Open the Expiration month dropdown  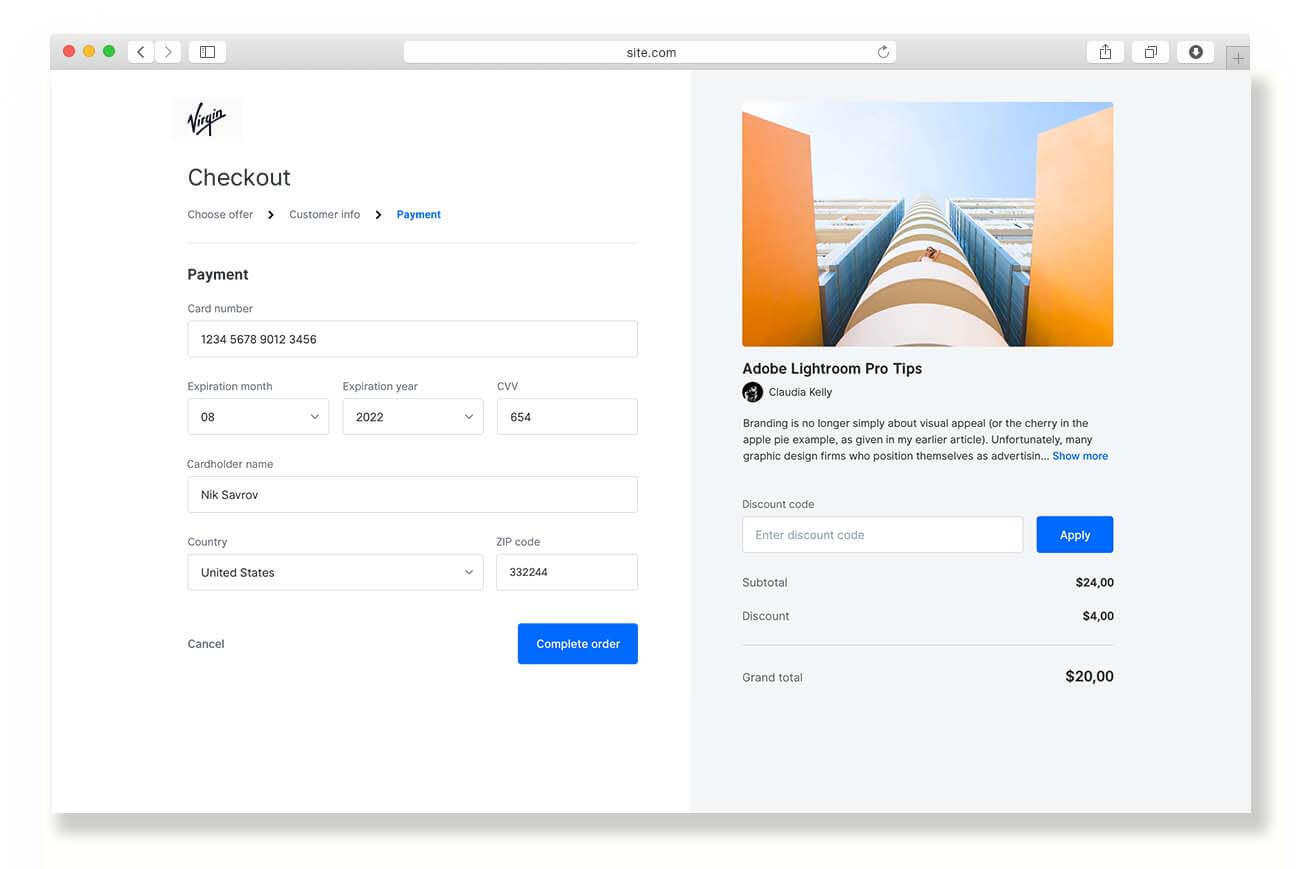click(x=258, y=417)
